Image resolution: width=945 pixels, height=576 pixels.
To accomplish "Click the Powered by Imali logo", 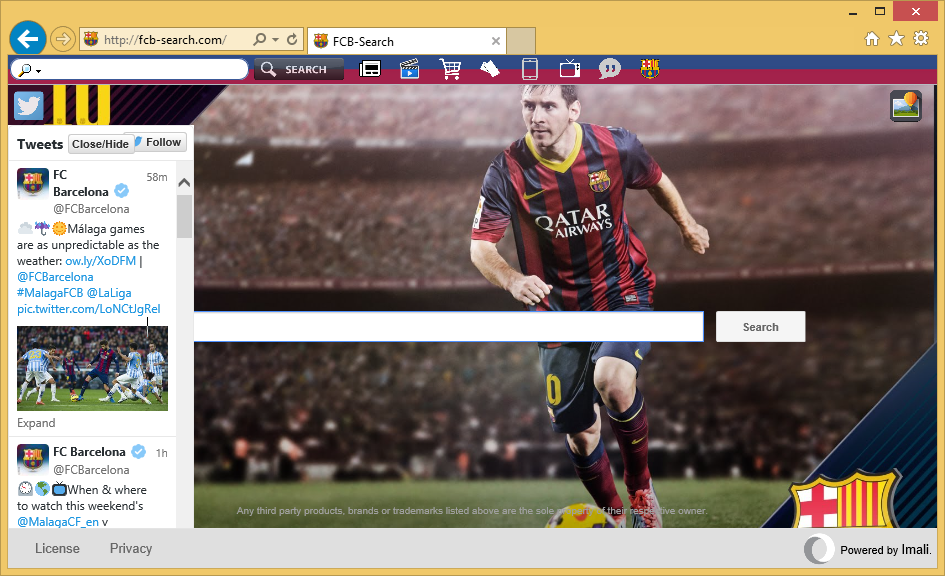I will pyautogui.click(x=868, y=549).
